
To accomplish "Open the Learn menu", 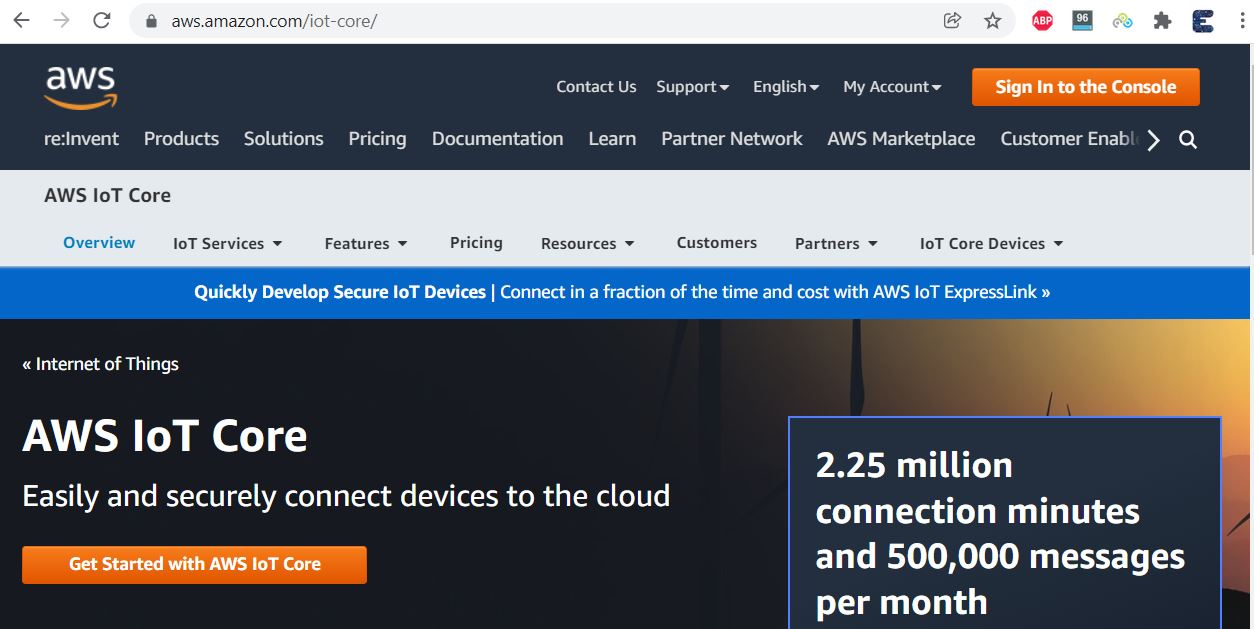I will (x=612, y=139).
